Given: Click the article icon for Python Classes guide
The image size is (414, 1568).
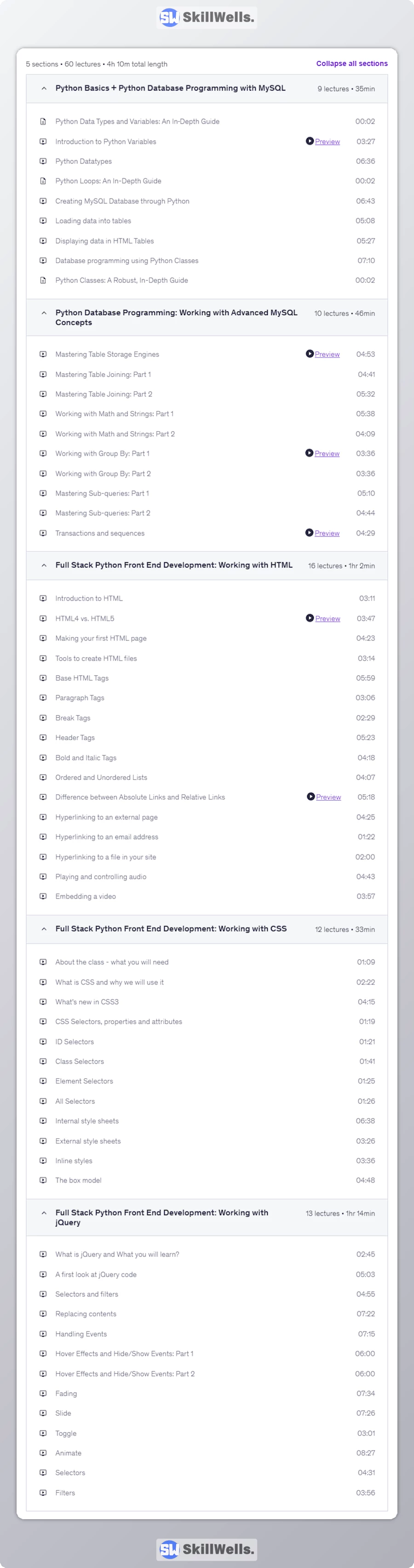Looking at the screenshot, I should [x=43, y=281].
